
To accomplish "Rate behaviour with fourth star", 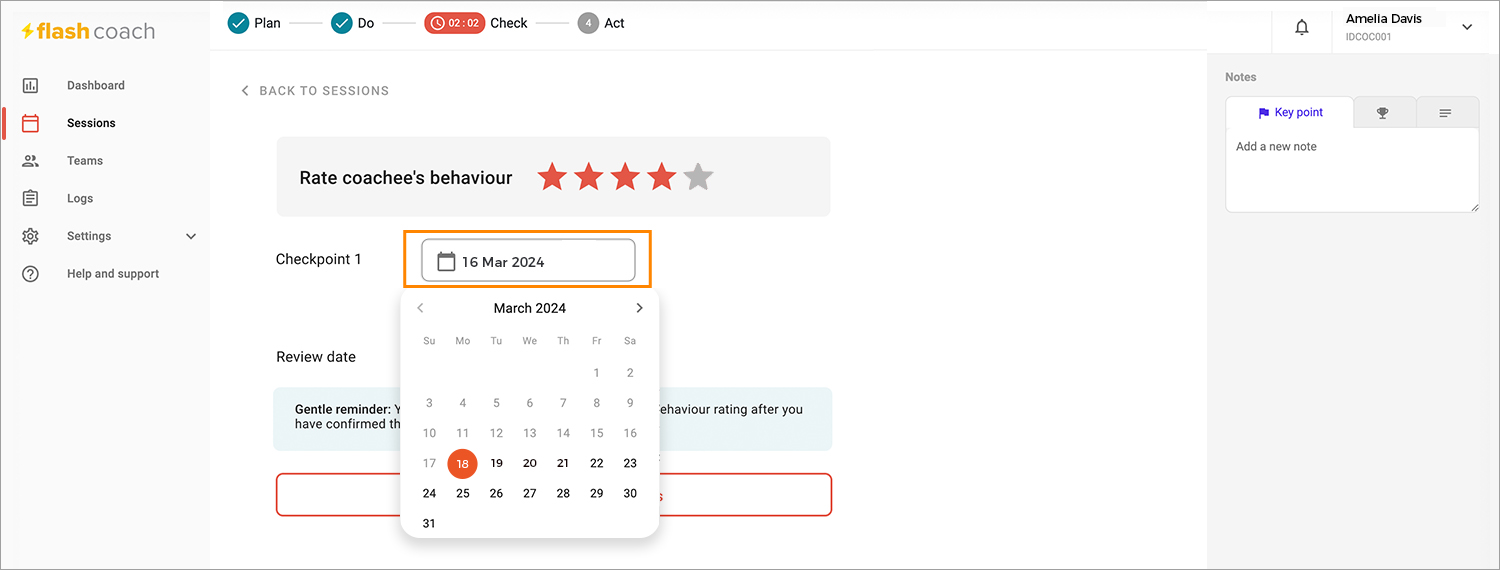I will coord(662,177).
